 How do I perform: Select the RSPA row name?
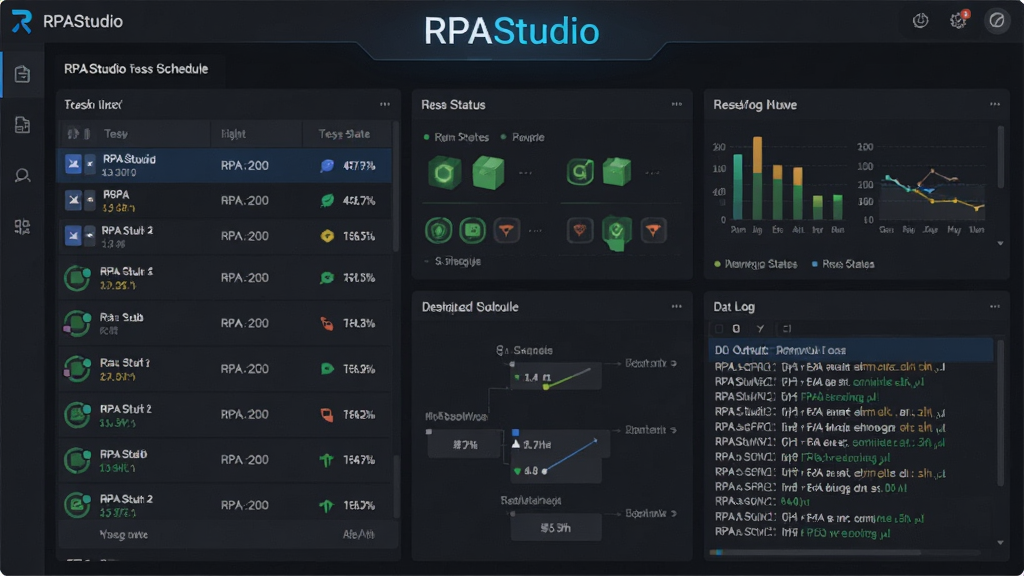[116, 195]
